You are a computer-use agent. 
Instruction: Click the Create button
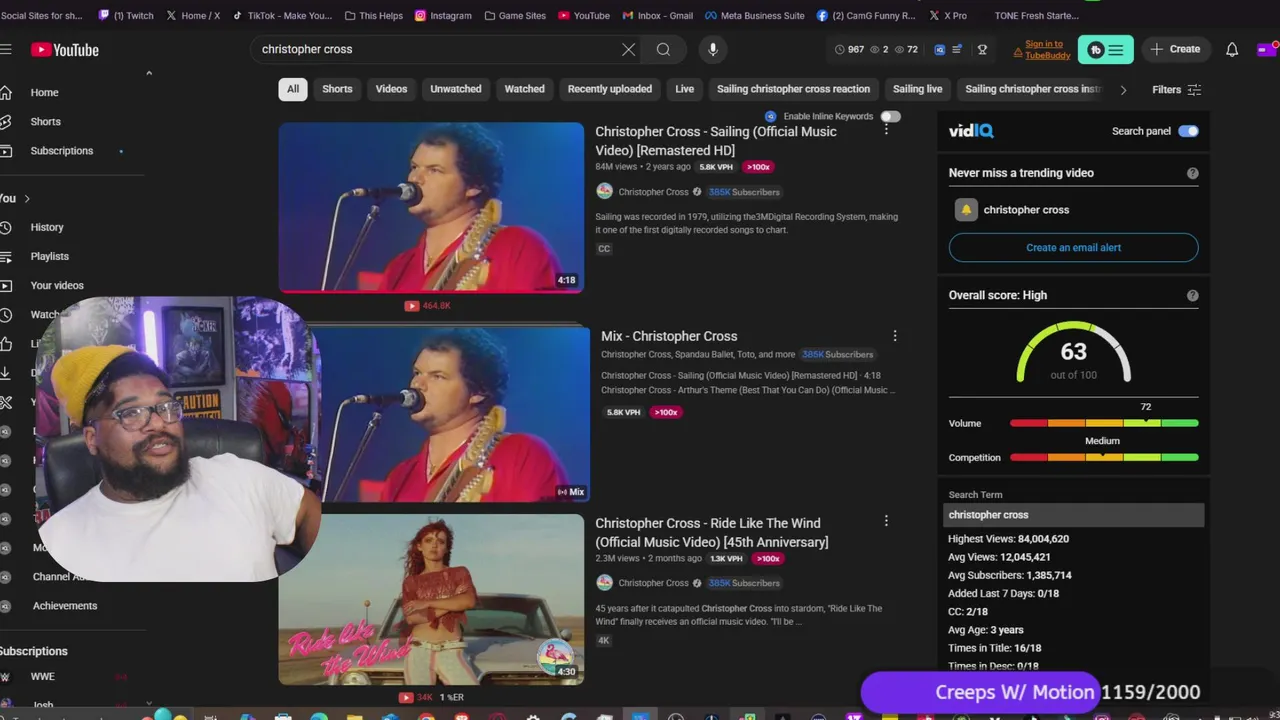1175,49
